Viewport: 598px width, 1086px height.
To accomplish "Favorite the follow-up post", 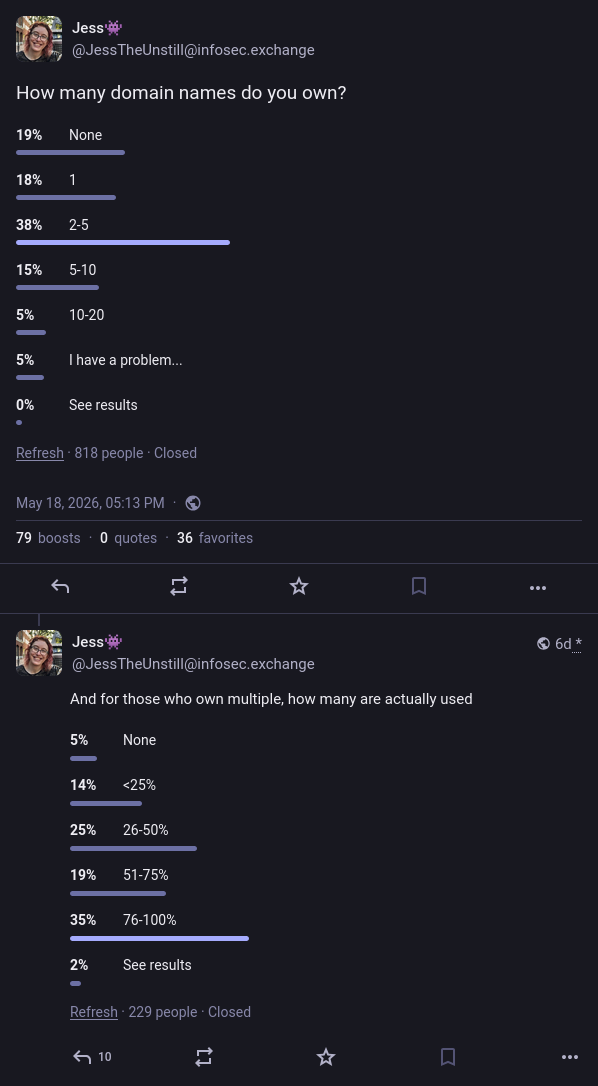I will (x=326, y=1056).
